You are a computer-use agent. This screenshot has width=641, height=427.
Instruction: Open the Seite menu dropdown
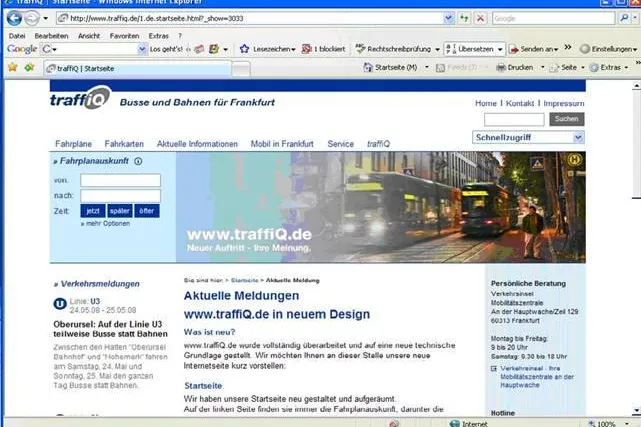click(x=583, y=67)
